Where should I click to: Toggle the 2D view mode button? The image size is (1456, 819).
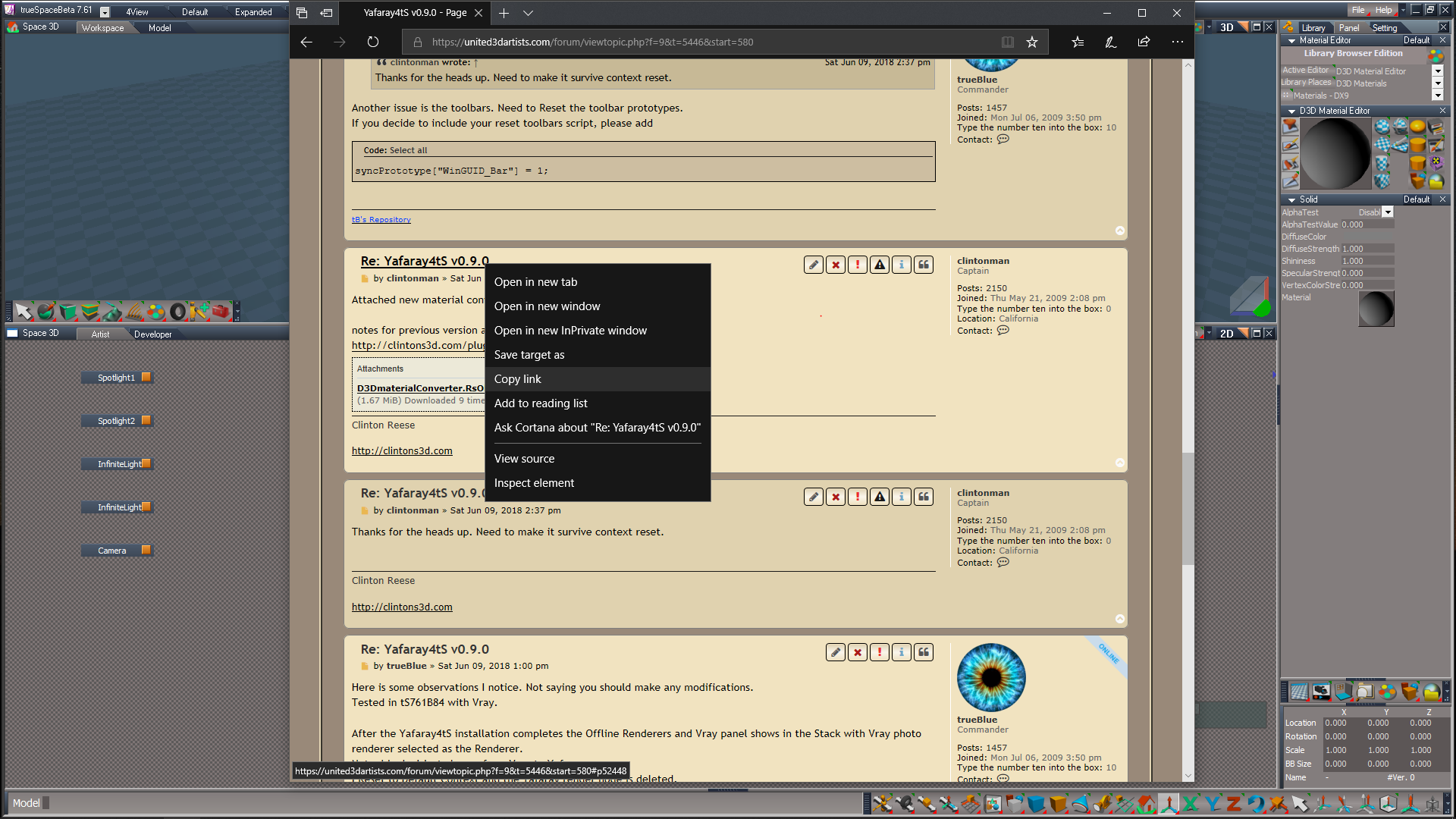(1227, 334)
